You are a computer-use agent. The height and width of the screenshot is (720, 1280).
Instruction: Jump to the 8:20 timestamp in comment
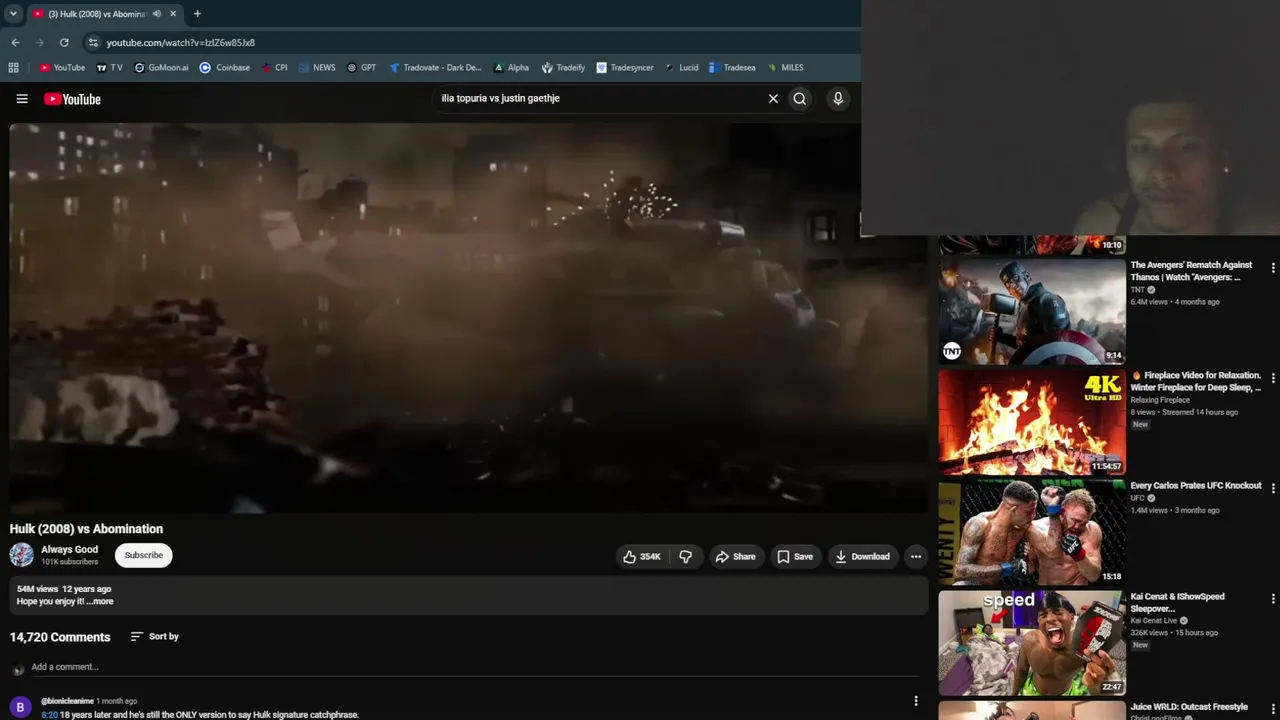click(49, 715)
